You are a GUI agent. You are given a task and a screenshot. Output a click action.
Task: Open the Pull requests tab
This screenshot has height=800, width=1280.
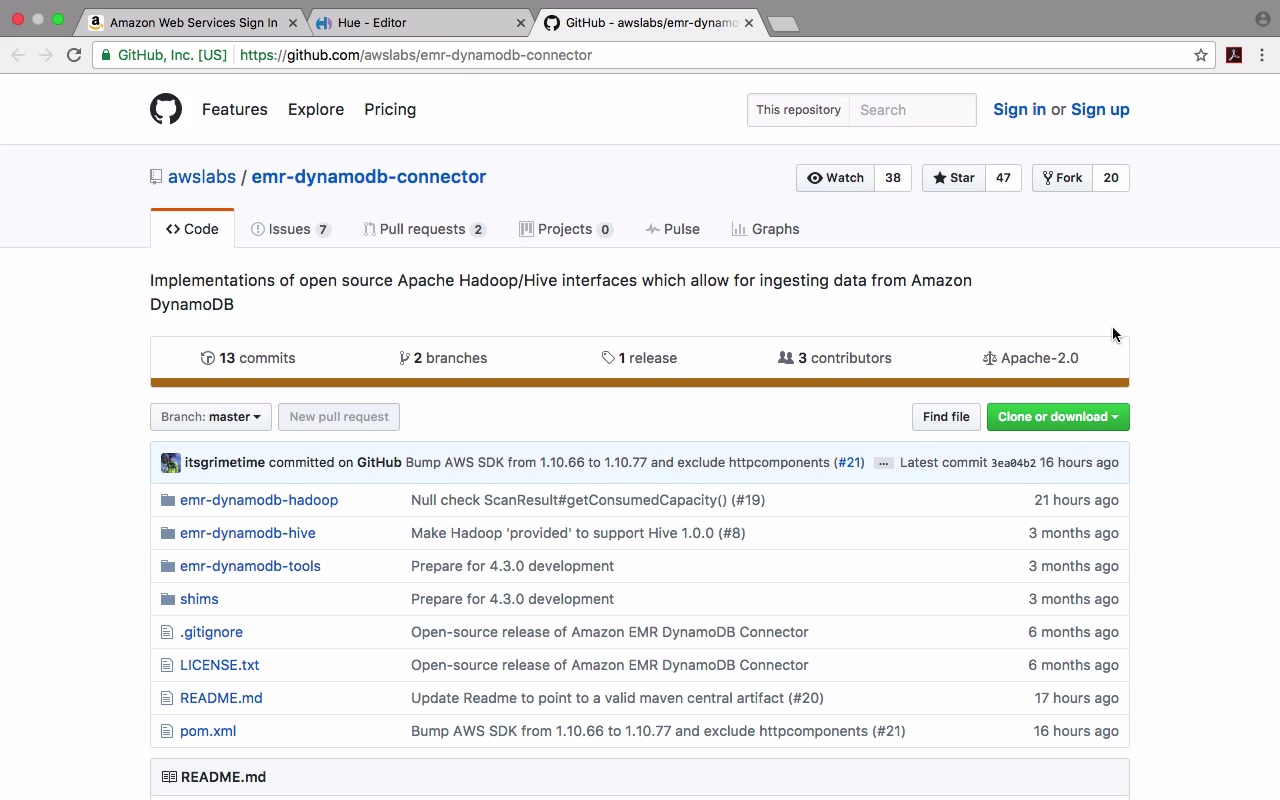(424, 229)
